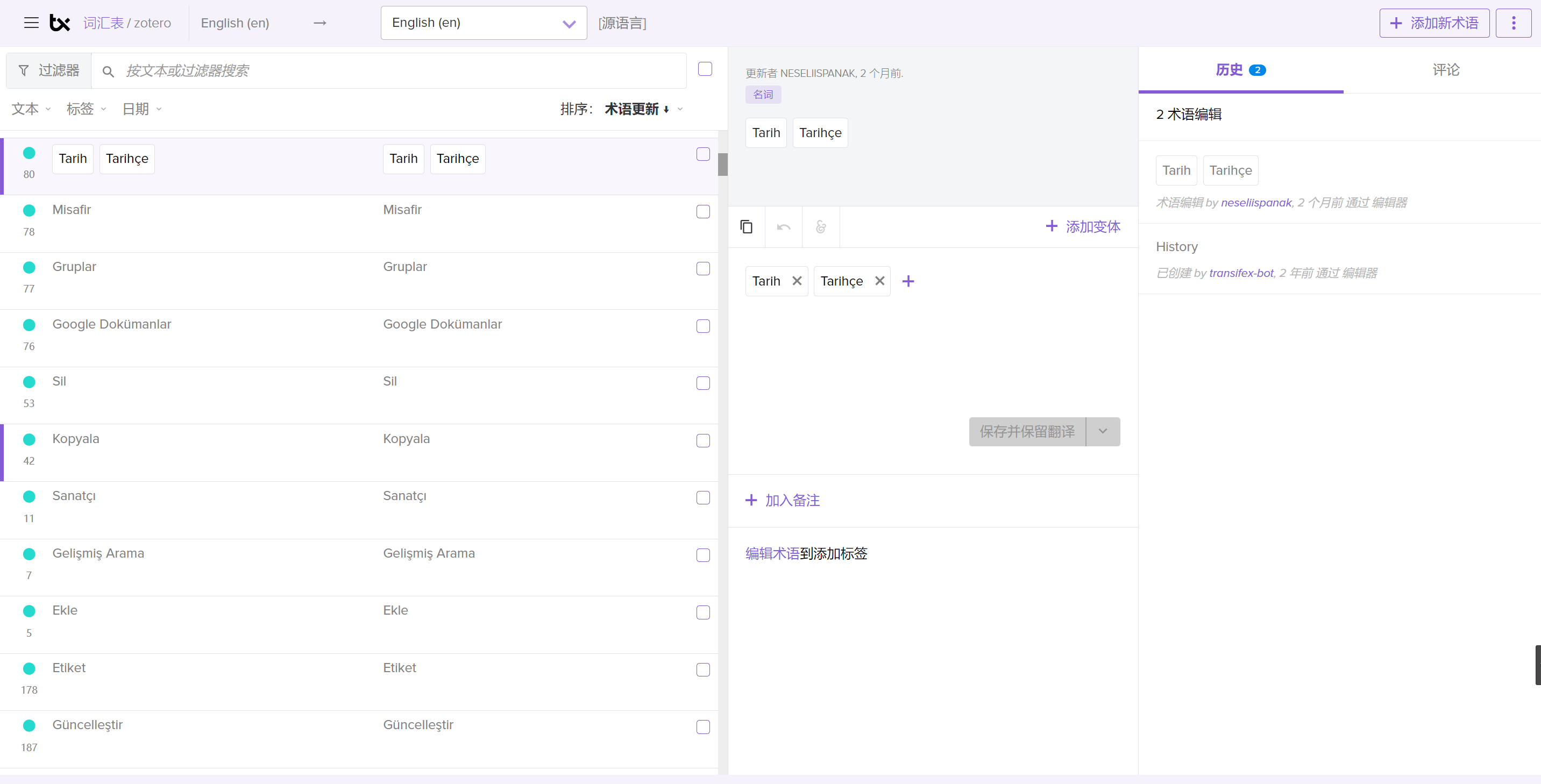
Task: Remove the Tarihçe variant with X
Action: tap(879, 281)
